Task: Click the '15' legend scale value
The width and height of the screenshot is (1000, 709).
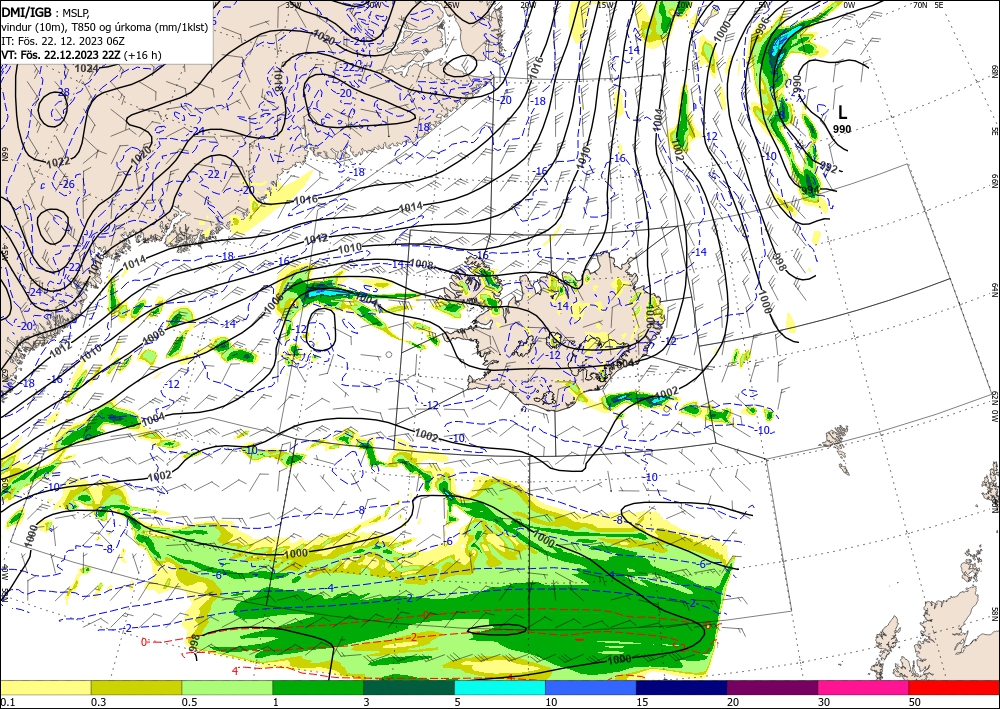Action: (x=642, y=702)
